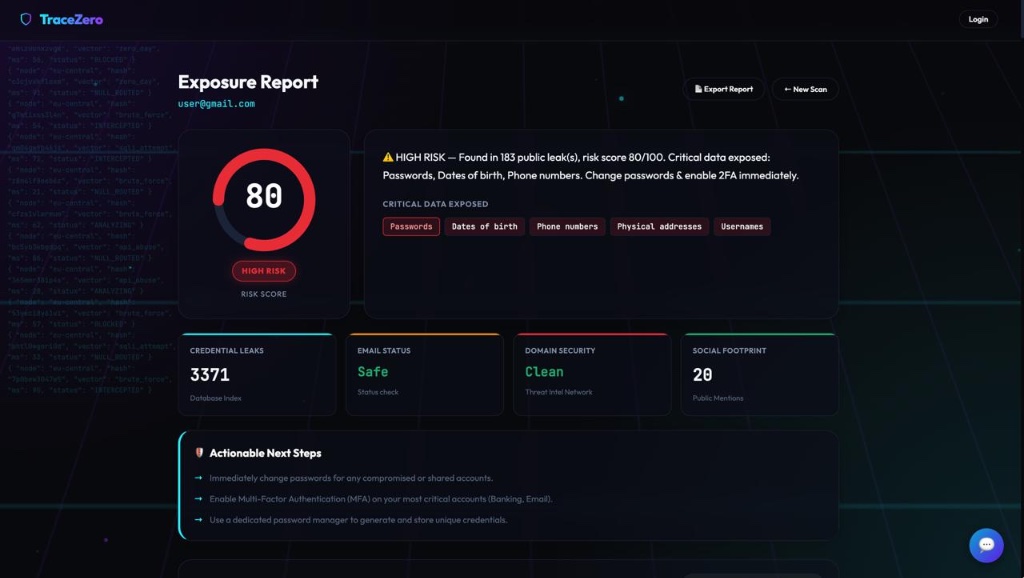This screenshot has height=578, width=1024.
Task: Select the Physical addresses tag
Action: (x=659, y=227)
